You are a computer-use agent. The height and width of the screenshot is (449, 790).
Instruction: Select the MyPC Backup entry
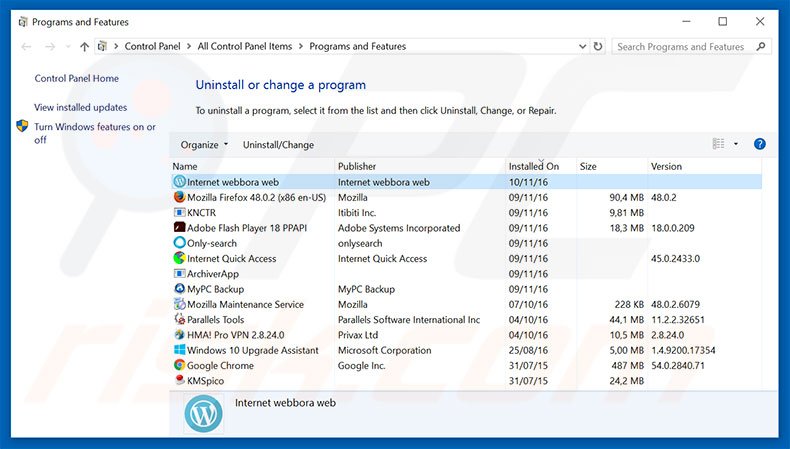point(215,289)
